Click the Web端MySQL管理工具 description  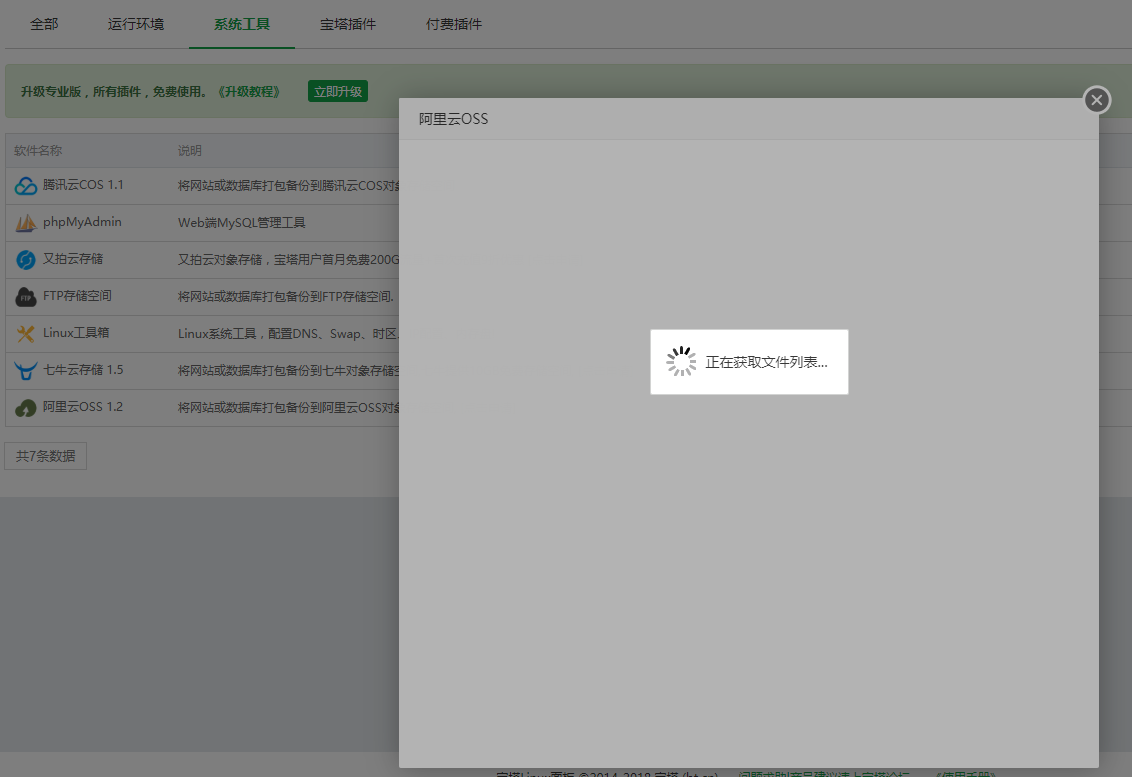[x=242, y=222]
